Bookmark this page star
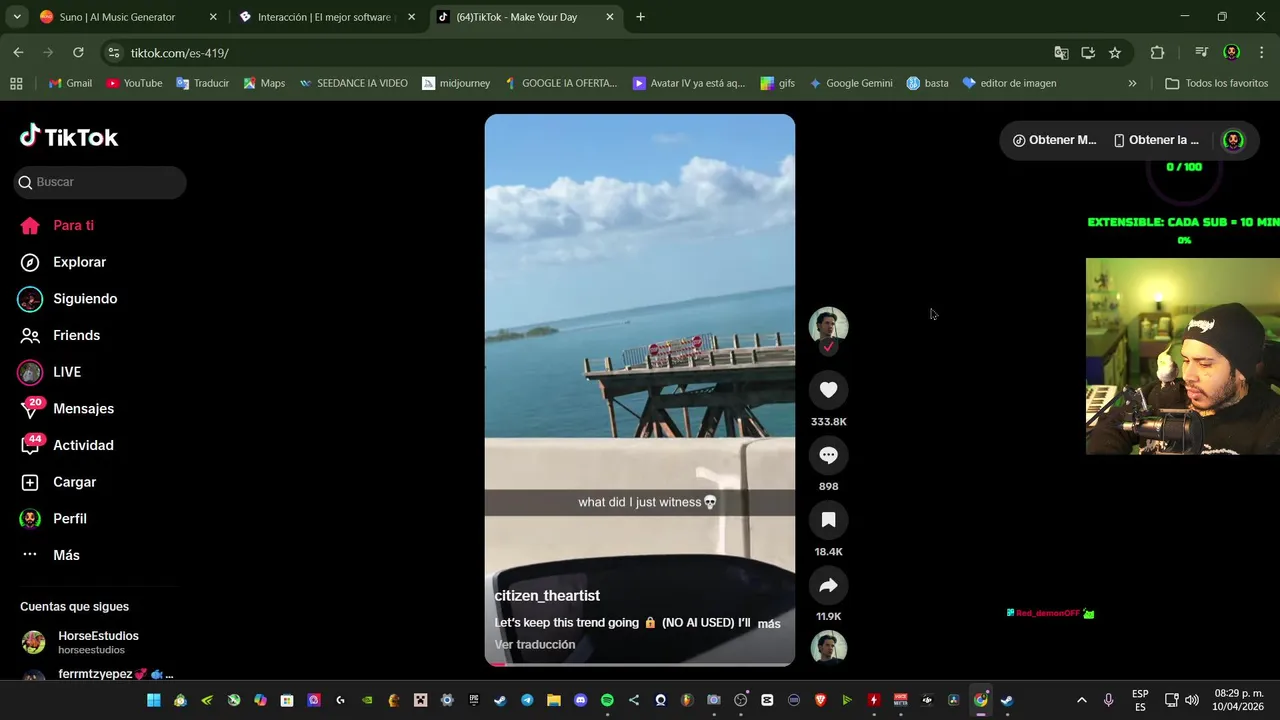The width and height of the screenshot is (1280, 720). click(1115, 53)
